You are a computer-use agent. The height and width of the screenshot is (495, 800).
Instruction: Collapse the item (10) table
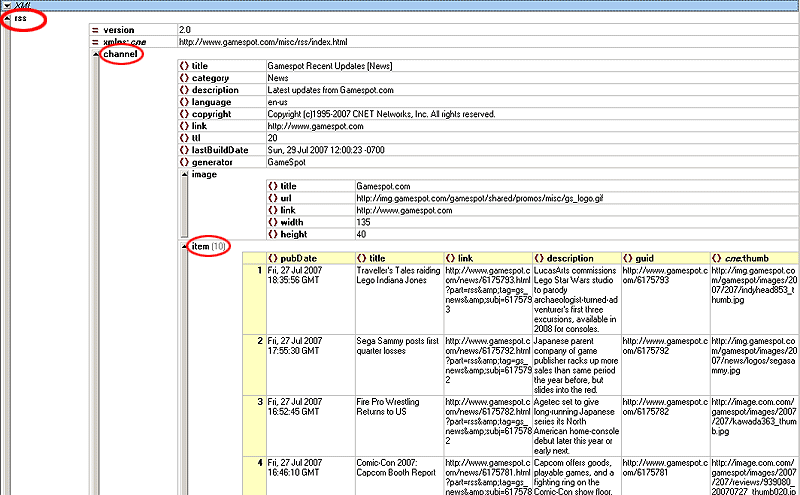(185, 247)
